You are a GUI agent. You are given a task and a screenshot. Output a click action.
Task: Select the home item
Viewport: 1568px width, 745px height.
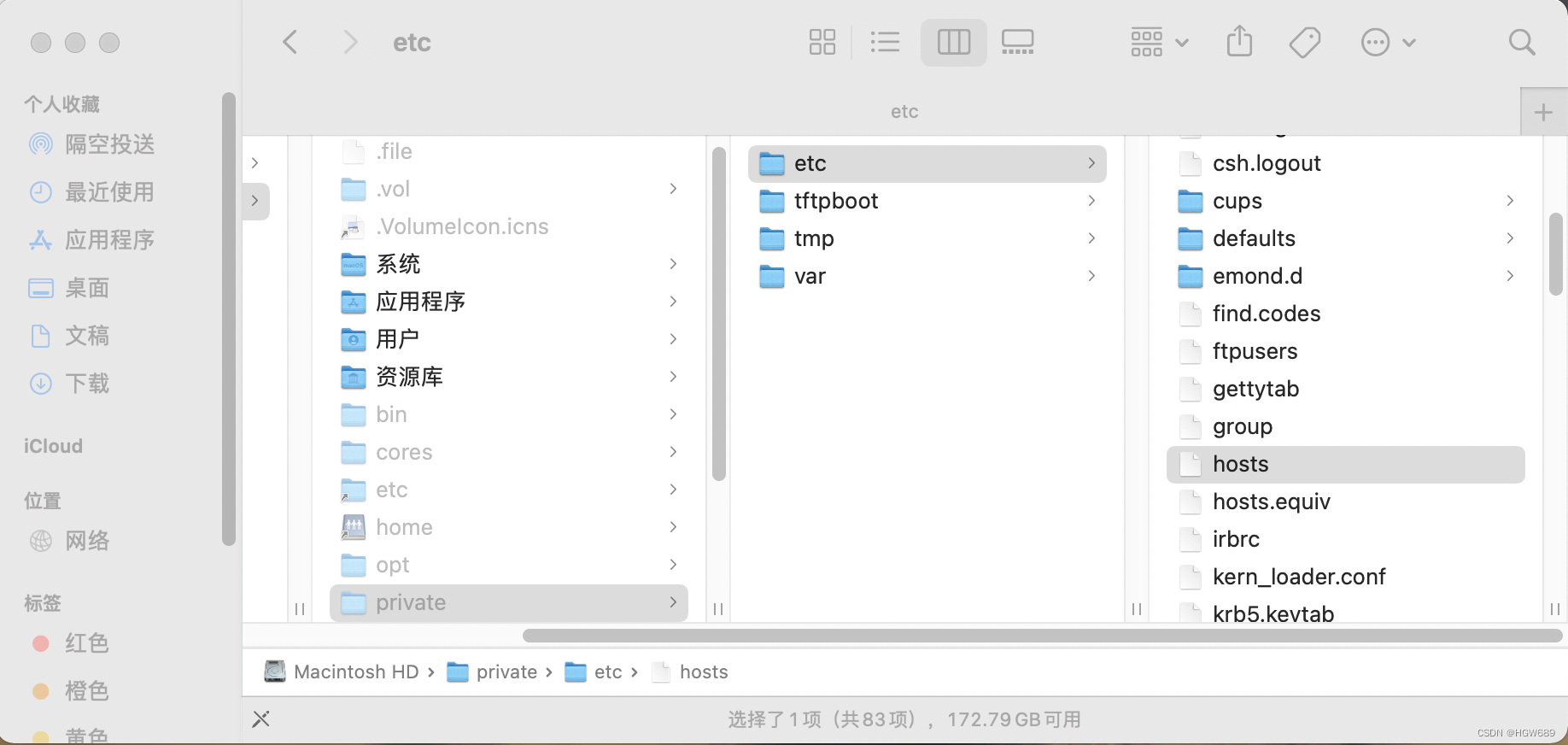[509, 527]
